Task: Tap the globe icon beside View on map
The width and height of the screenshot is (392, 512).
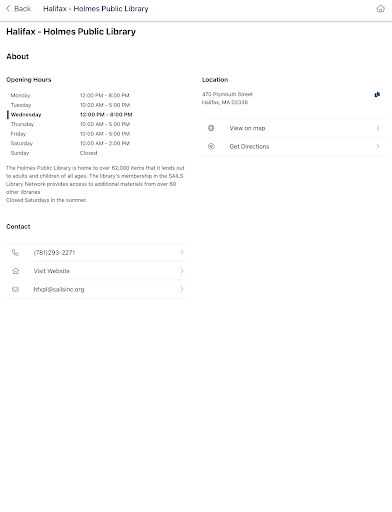Action: click(x=211, y=128)
